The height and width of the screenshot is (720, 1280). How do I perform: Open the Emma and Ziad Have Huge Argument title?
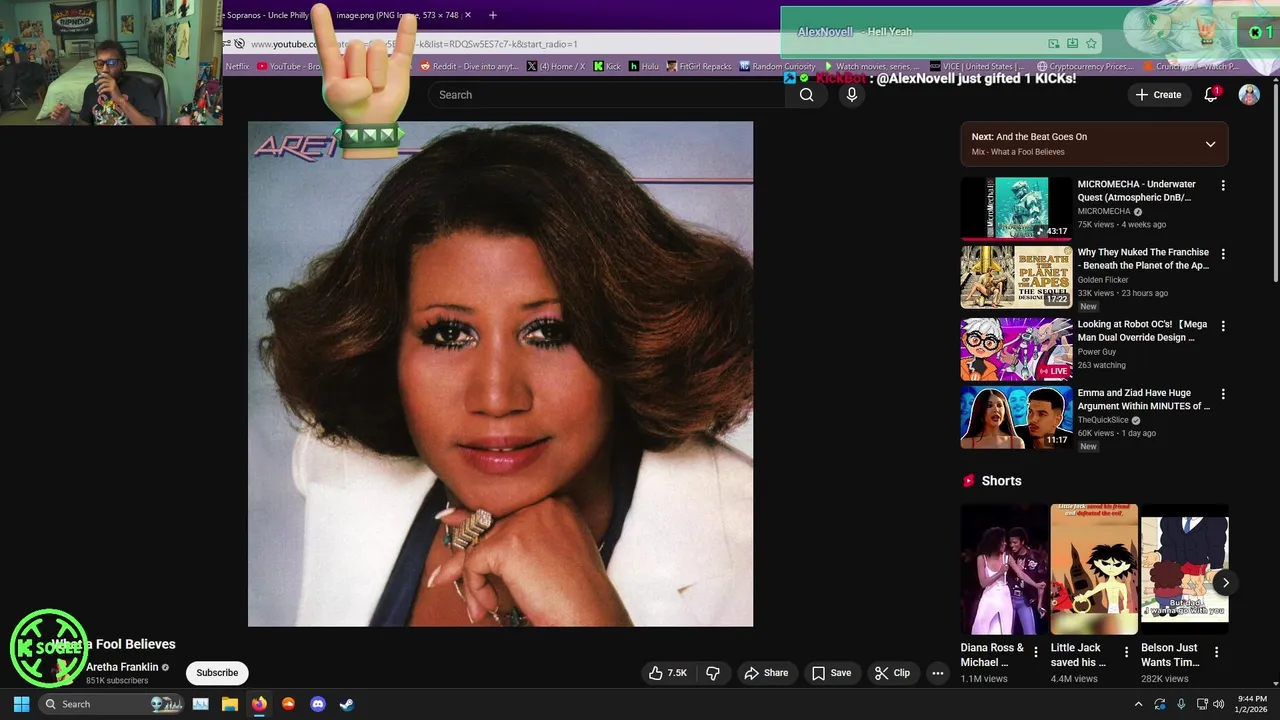pos(1144,400)
